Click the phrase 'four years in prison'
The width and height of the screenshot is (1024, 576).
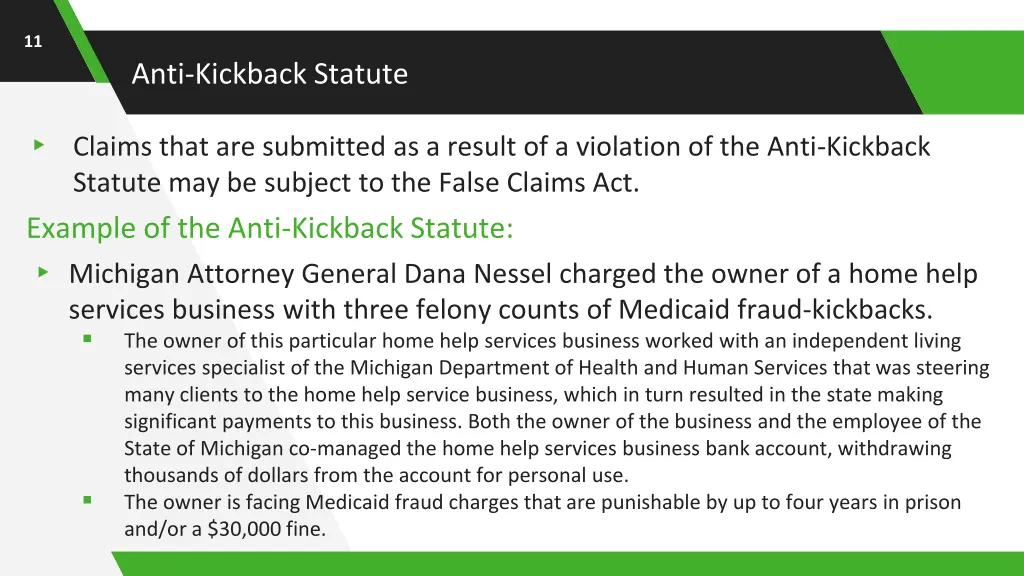tap(873, 502)
